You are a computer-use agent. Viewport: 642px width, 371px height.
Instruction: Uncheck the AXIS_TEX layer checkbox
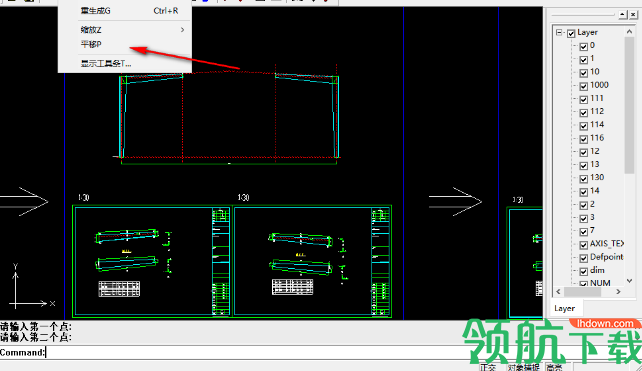coord(584,245)
